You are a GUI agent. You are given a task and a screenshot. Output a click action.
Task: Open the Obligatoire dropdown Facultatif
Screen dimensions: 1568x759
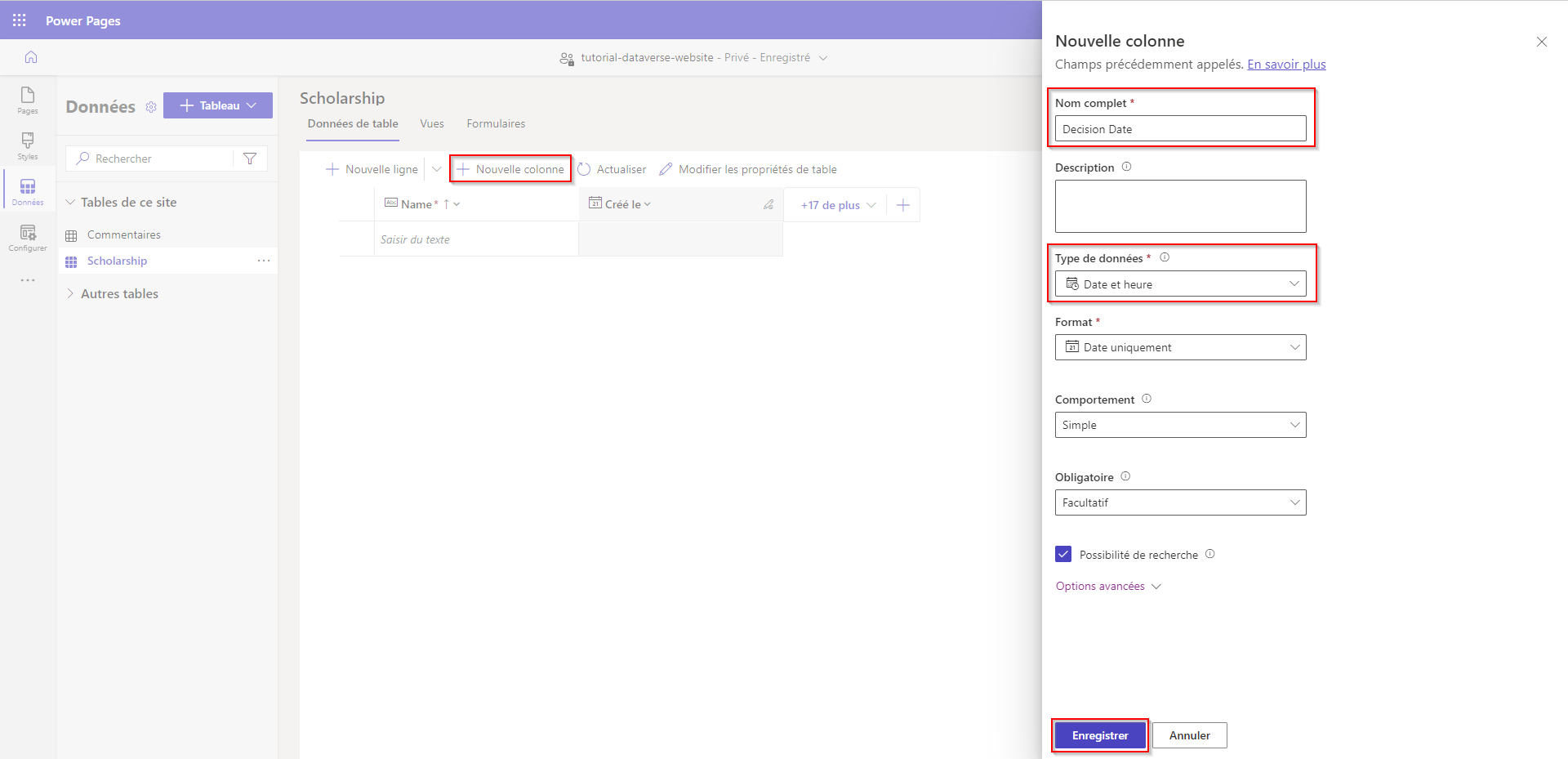1180,502
